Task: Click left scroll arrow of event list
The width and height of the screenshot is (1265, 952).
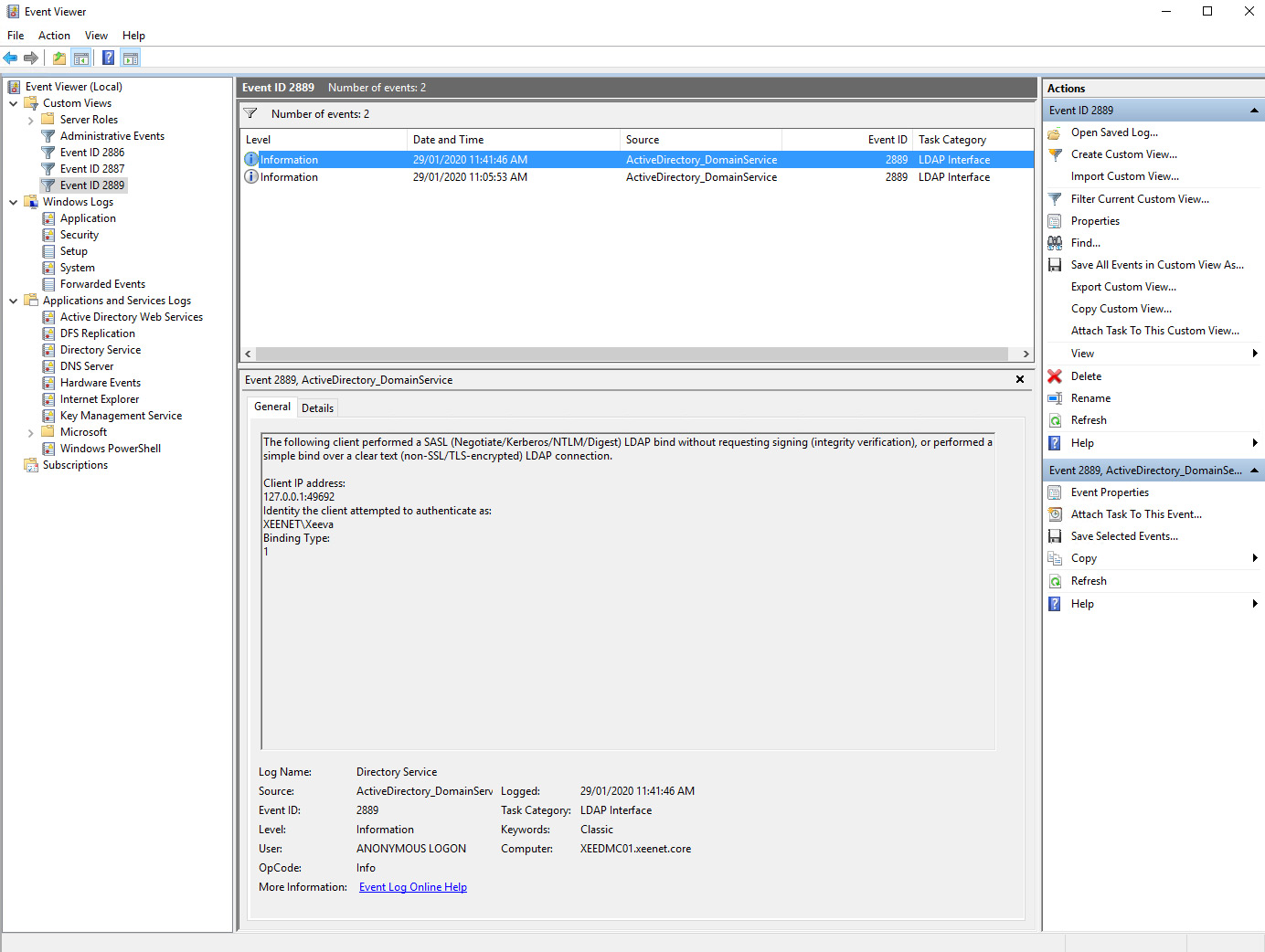Action: pyautogui.click(x=248, y=354)
